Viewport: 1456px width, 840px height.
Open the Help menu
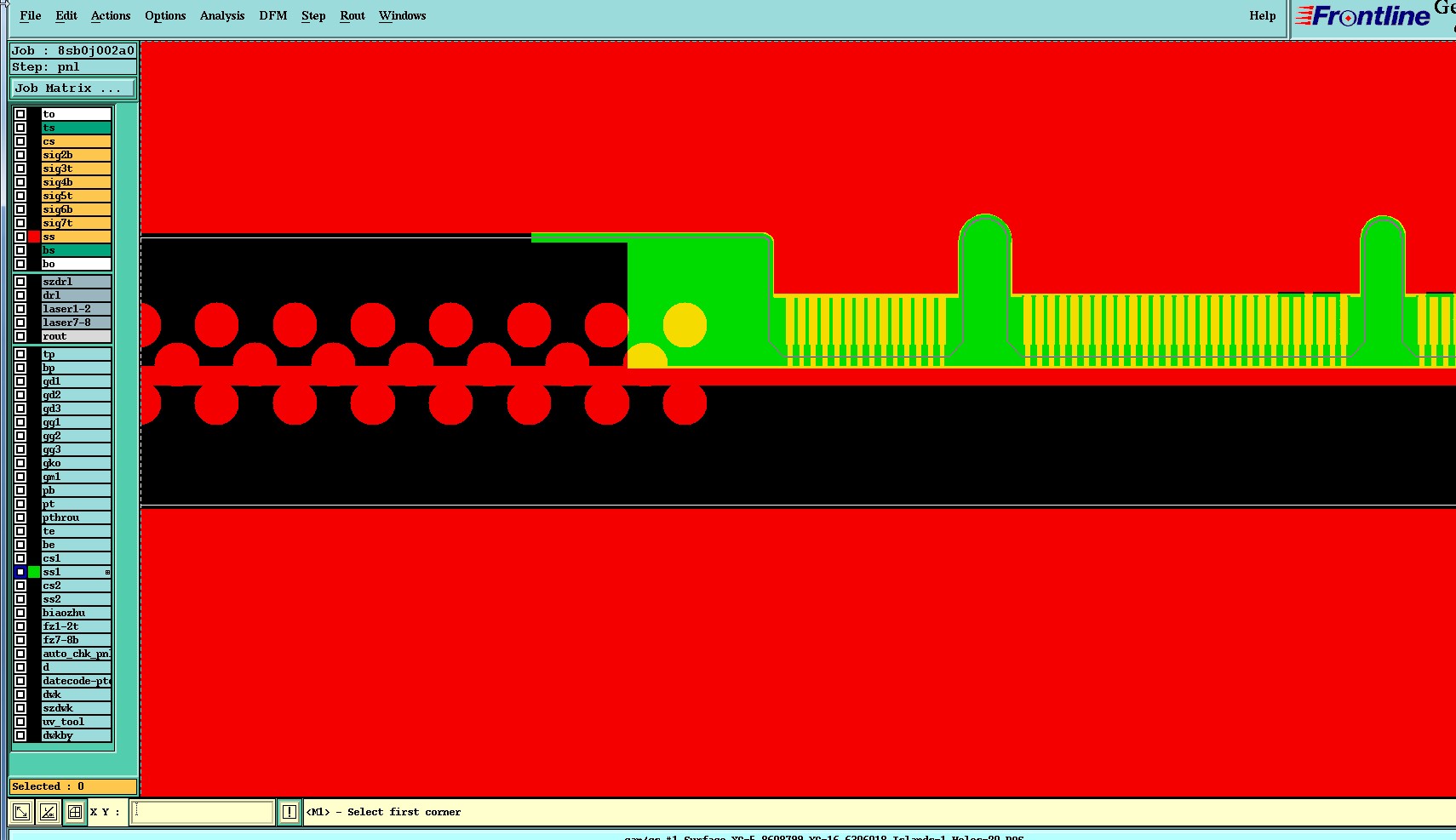[x=1263, y=15]
